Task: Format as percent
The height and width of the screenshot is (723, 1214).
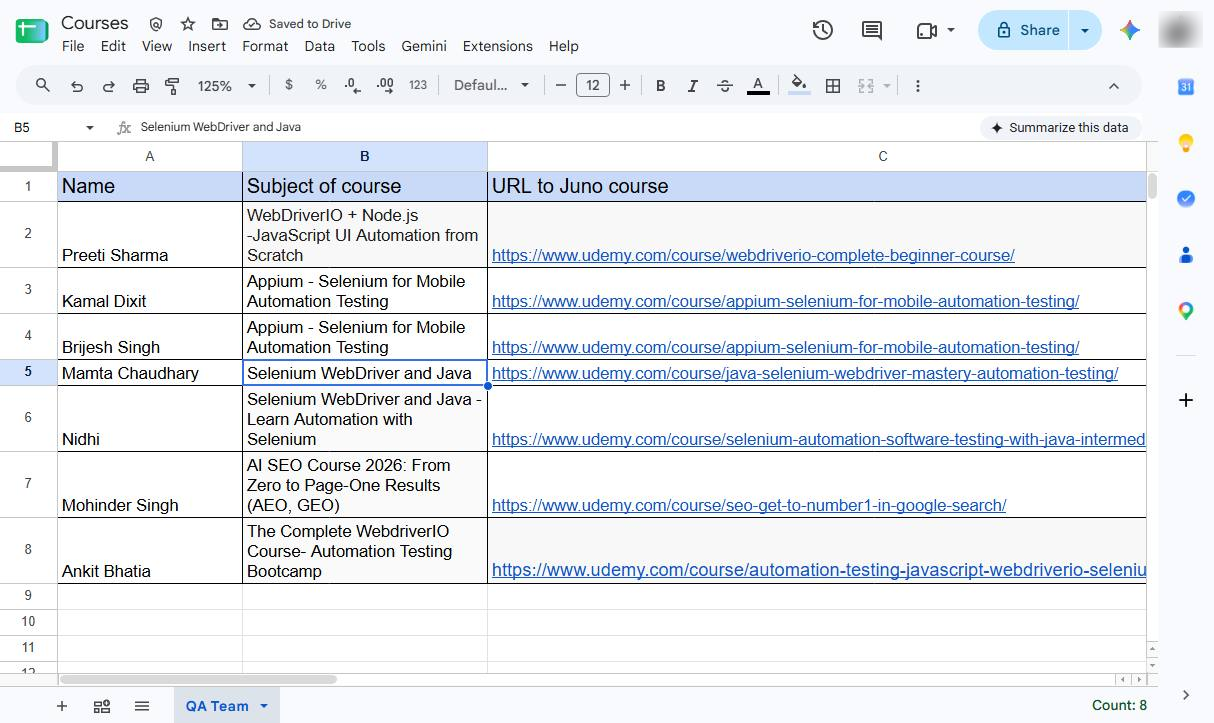Action: 321,85
